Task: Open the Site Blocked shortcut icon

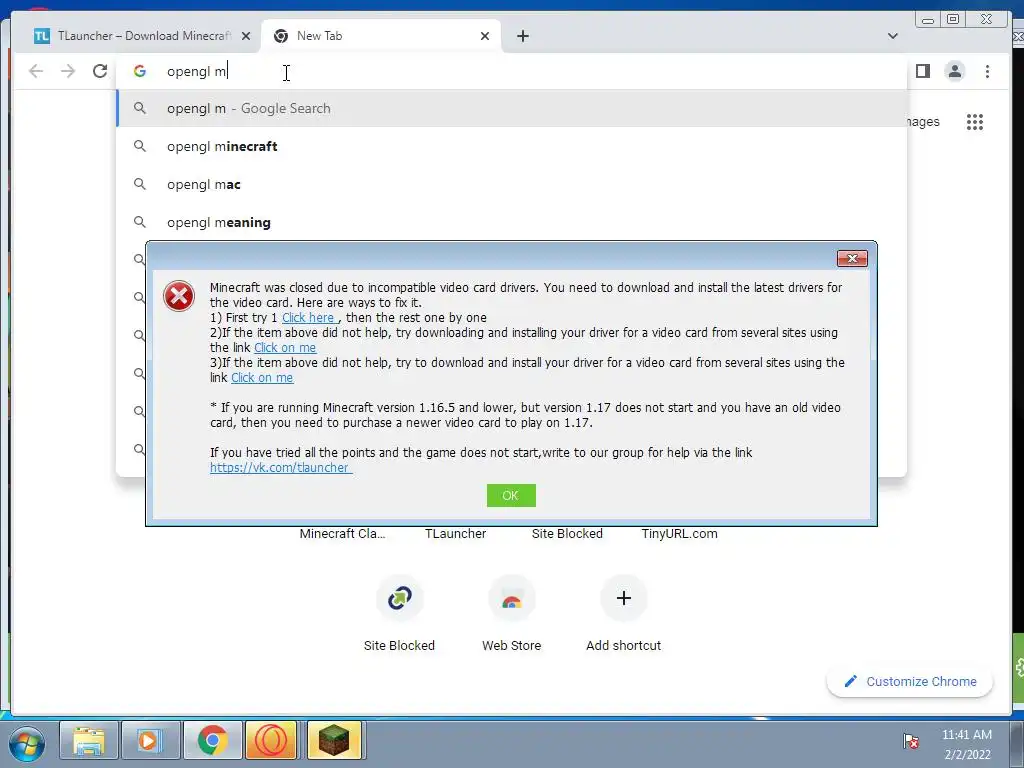Action: [399, 598]
